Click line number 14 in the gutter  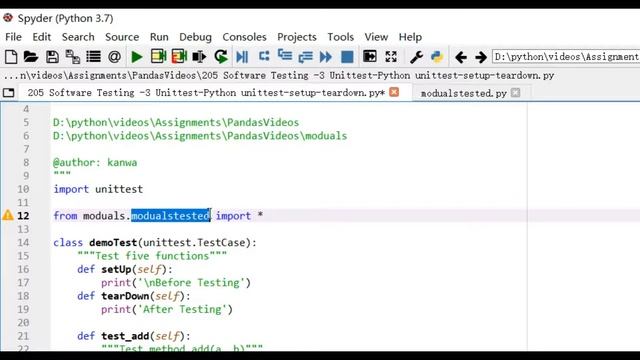[23, 242]
